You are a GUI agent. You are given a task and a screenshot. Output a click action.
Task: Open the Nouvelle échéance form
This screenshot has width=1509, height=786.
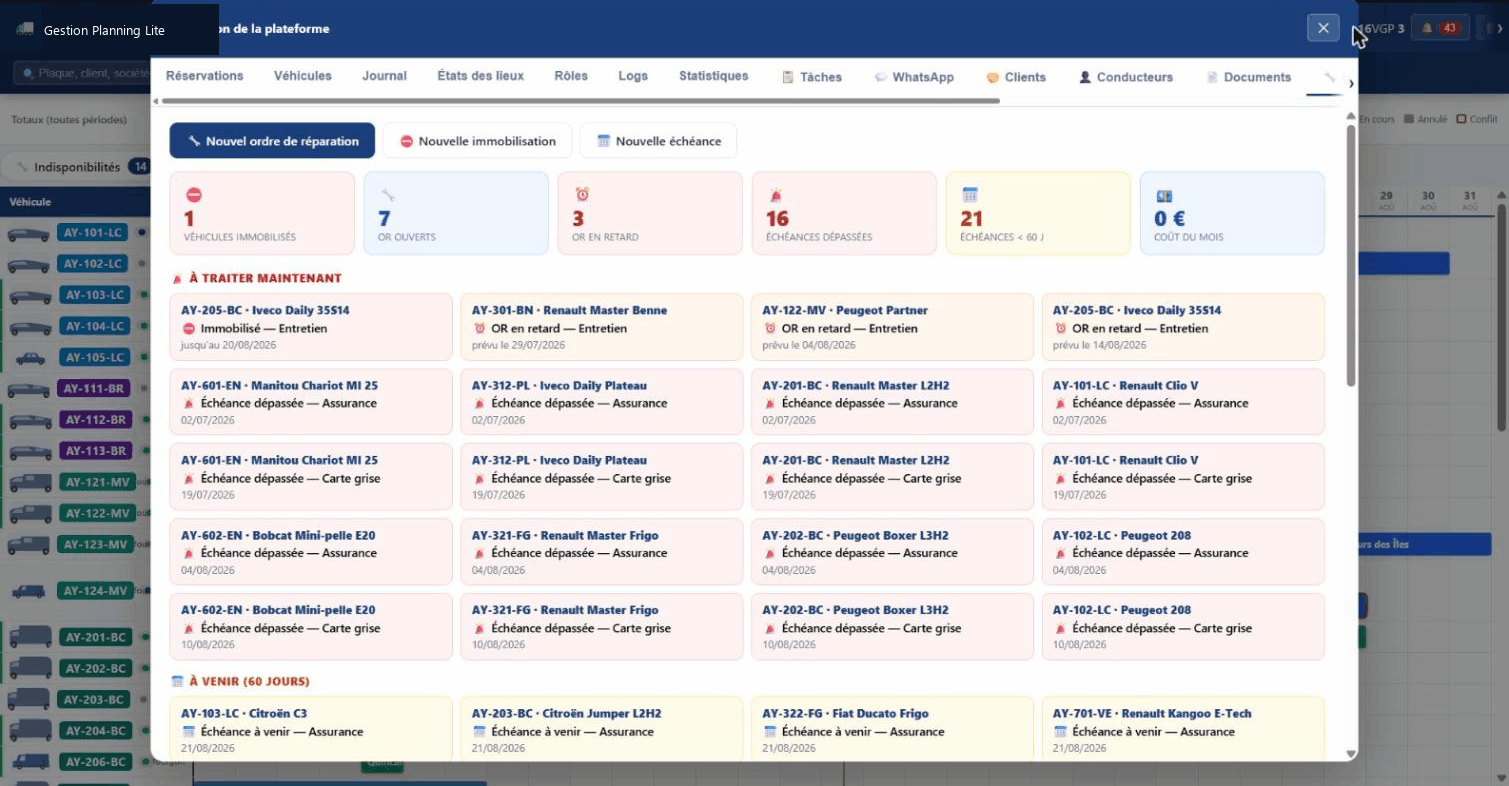(x=658, y=141)
